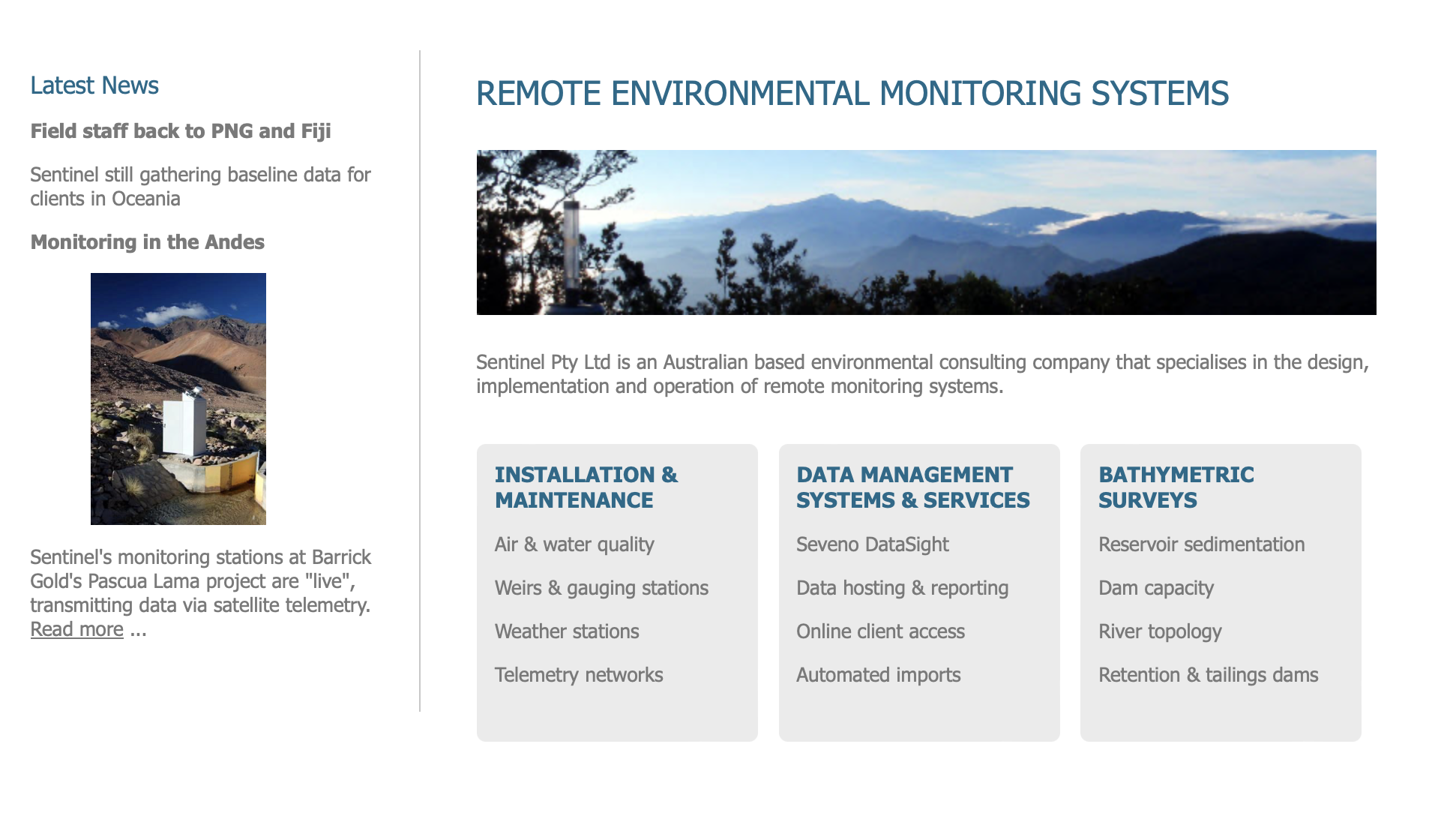Open 'Field staff back to PNG and Fiji' headline
This screenshot has width=1456, height=825.
[x=180, y=131]
